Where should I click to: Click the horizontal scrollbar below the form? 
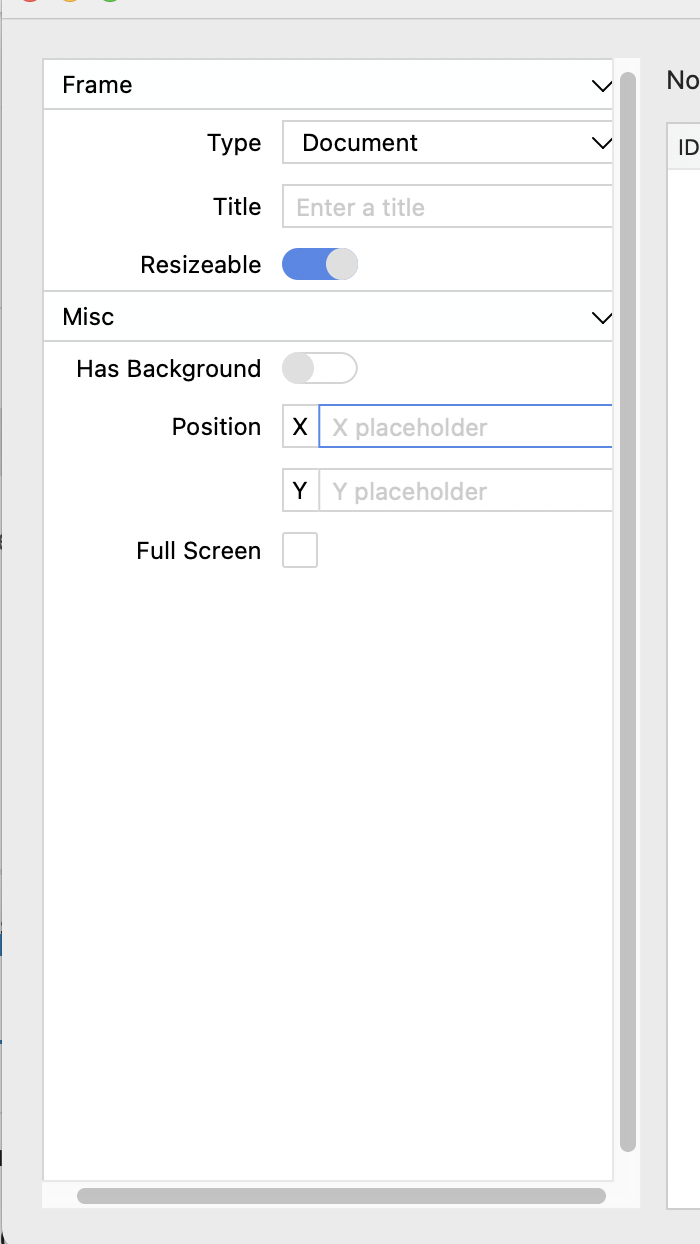pos(341,1196)
